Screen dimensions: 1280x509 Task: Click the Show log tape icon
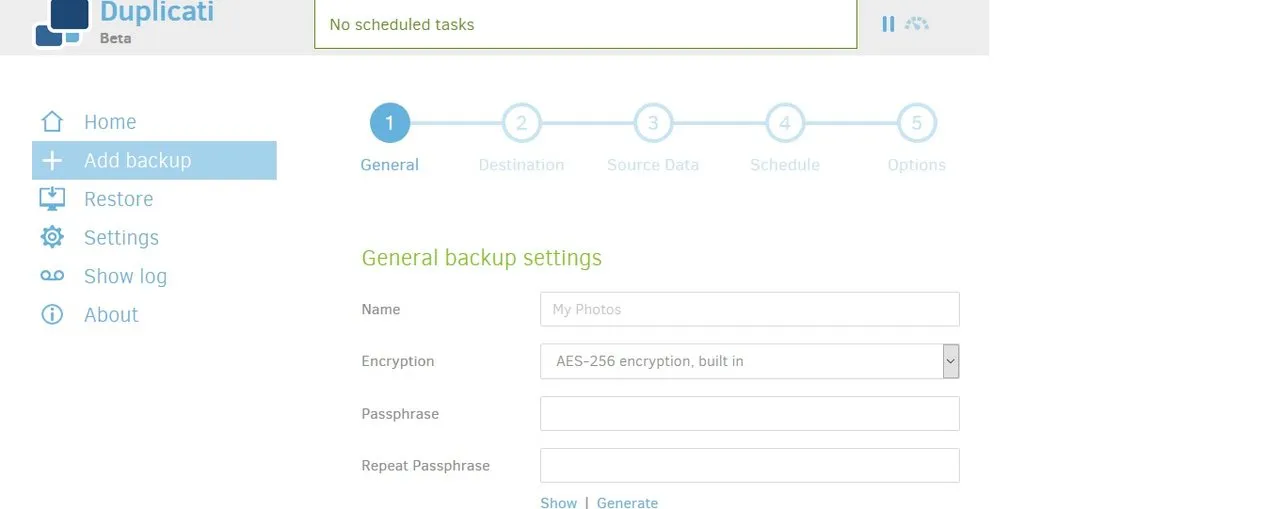click(x=52, y=276)
